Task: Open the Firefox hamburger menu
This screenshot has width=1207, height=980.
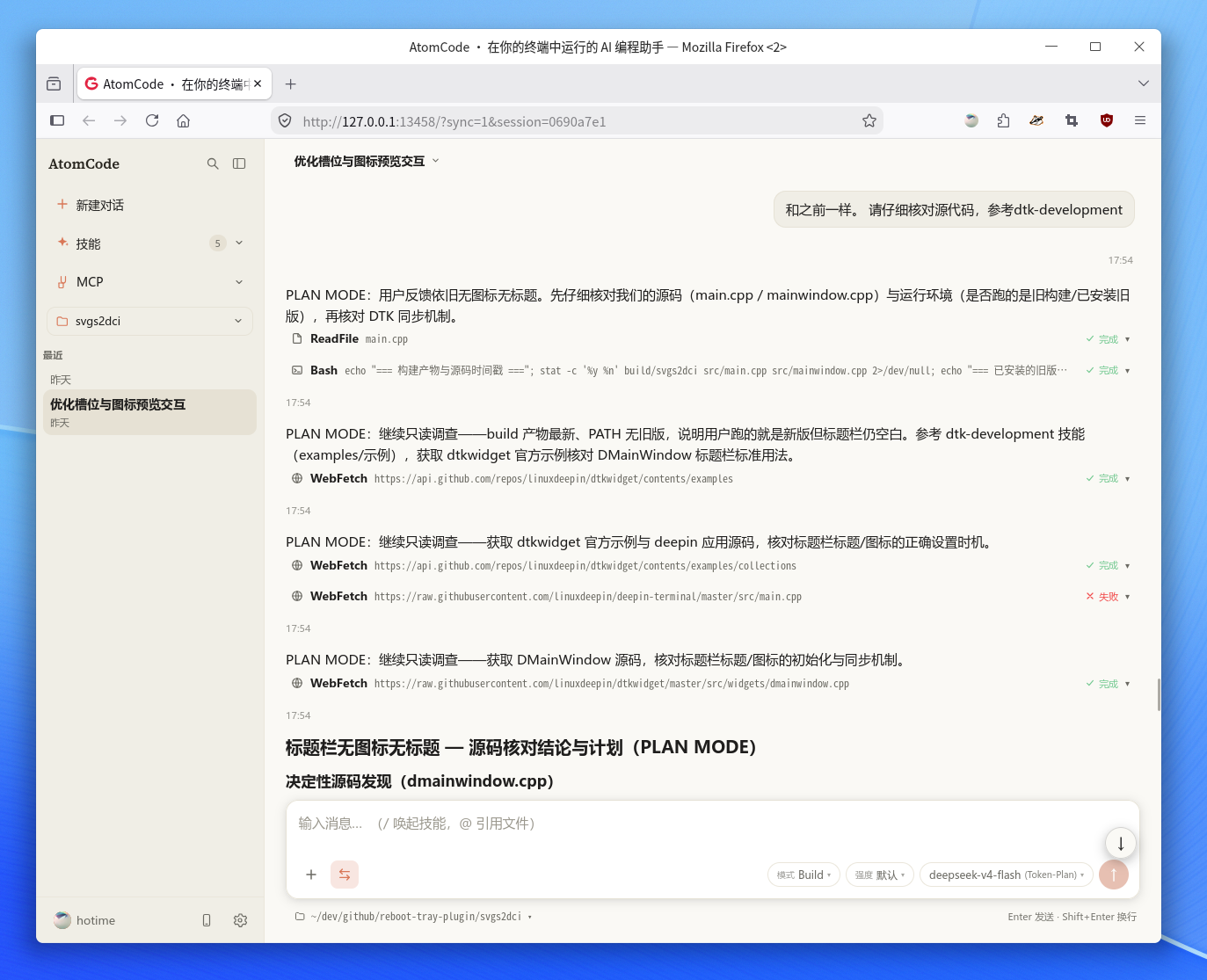Action: (1140, 120)
